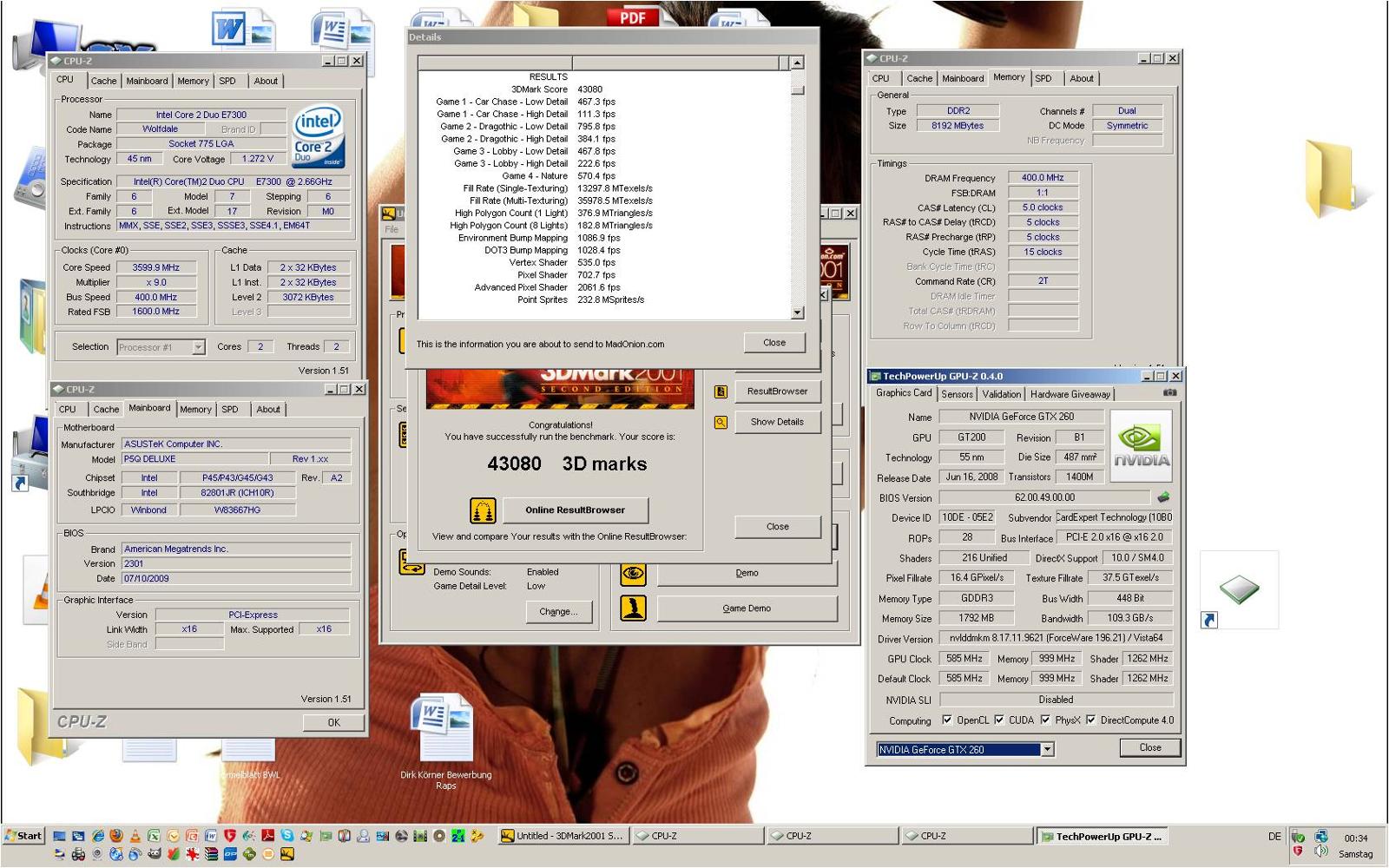
Task: Toggle the OpenCL checkbox in GPU-Z
Action: 947,720
